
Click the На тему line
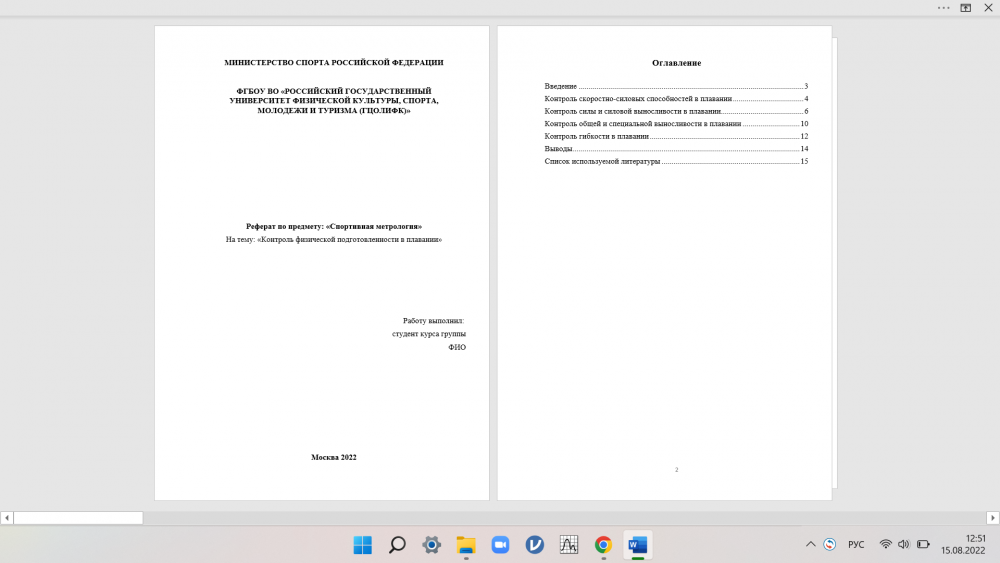[334, 240]
